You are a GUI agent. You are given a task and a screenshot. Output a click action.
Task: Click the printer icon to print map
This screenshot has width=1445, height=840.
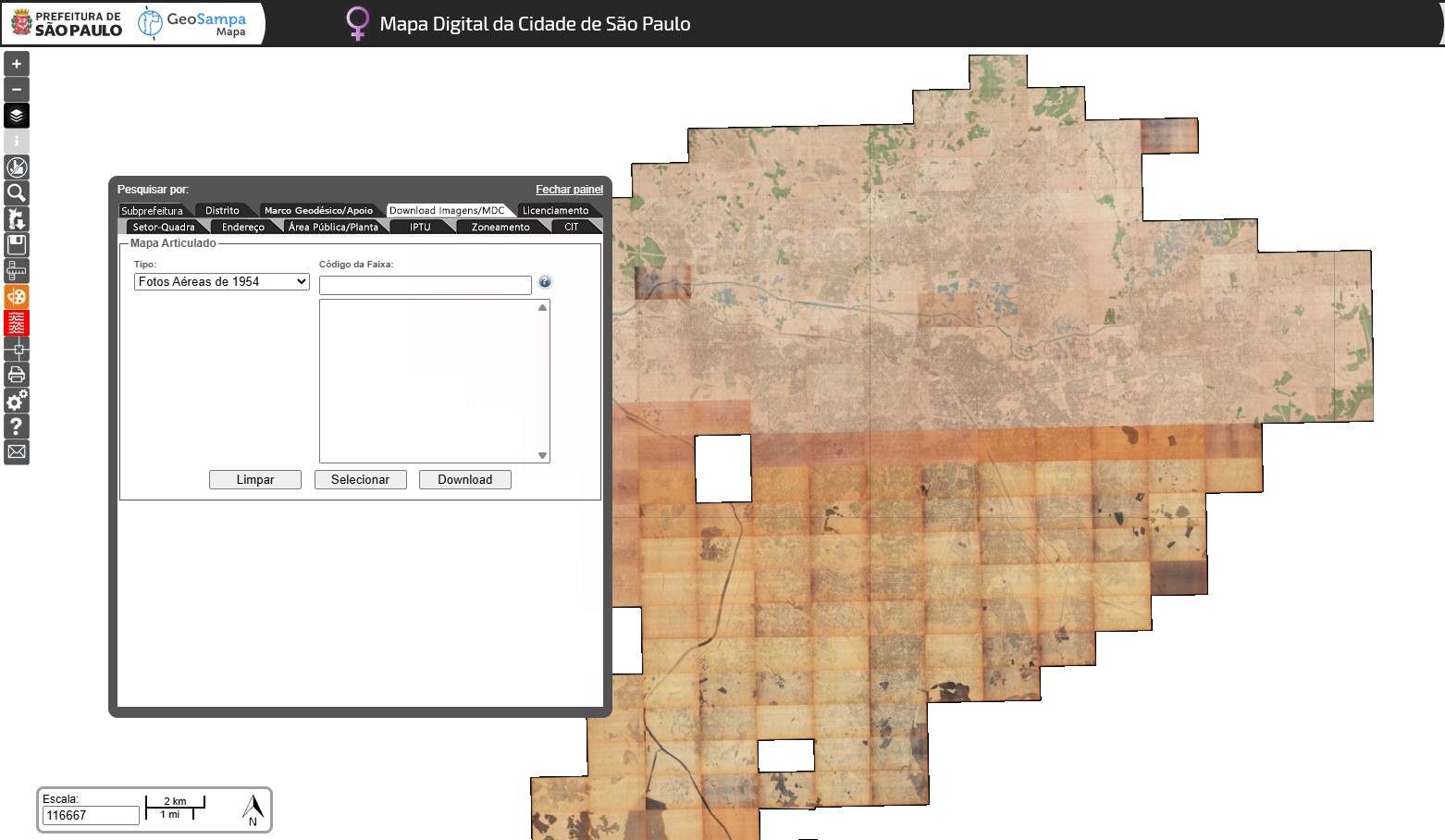tap(17, 375)
